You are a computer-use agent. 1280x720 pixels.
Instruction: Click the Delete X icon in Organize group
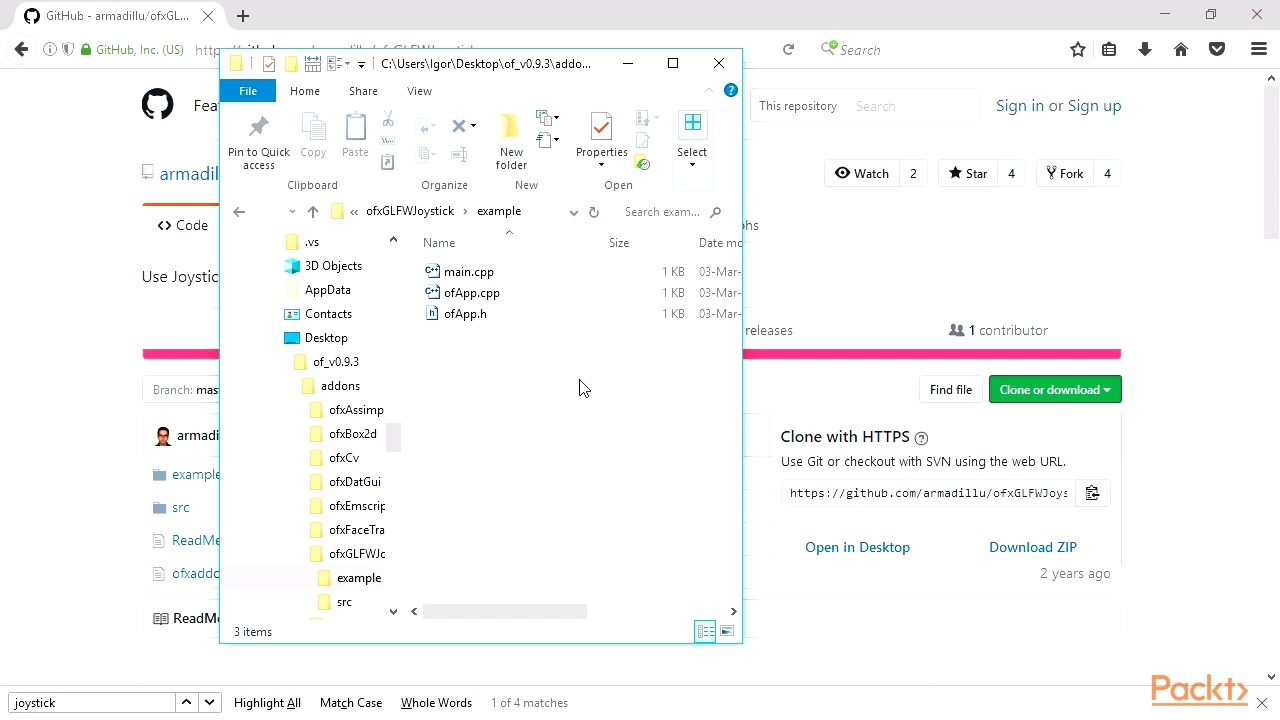(x=458, y=126)
